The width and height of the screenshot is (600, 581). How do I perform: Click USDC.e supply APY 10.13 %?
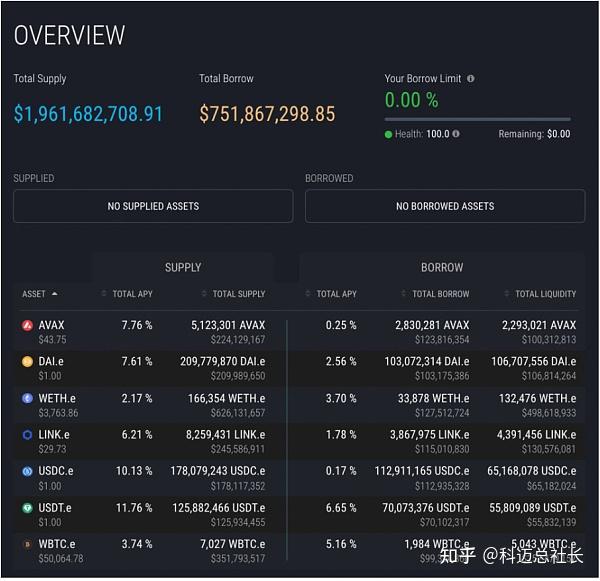(134, 471)
